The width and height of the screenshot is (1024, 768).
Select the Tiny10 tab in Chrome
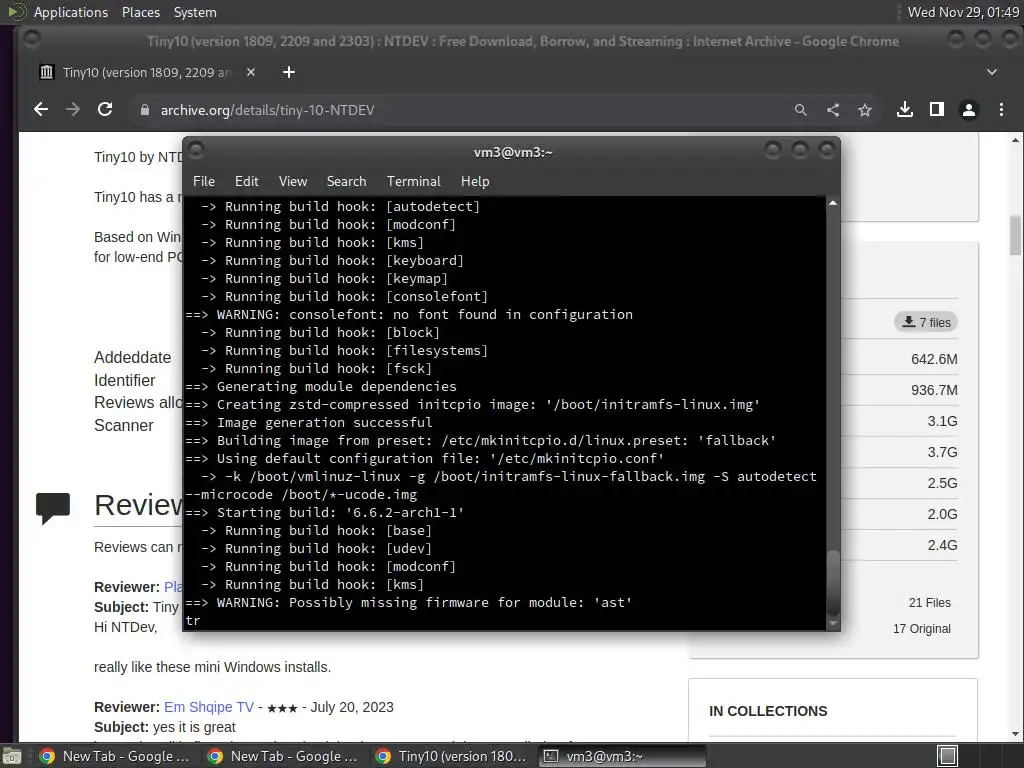pos(147,72)
